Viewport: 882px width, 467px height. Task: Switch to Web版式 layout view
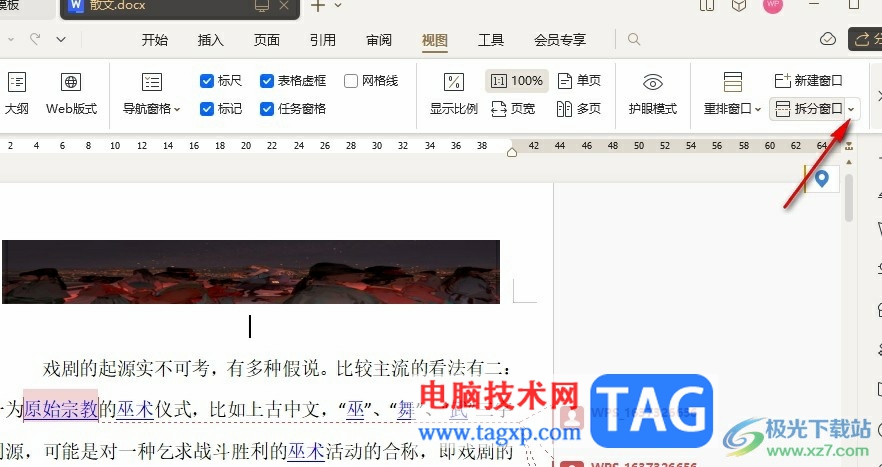coord(71,93)
